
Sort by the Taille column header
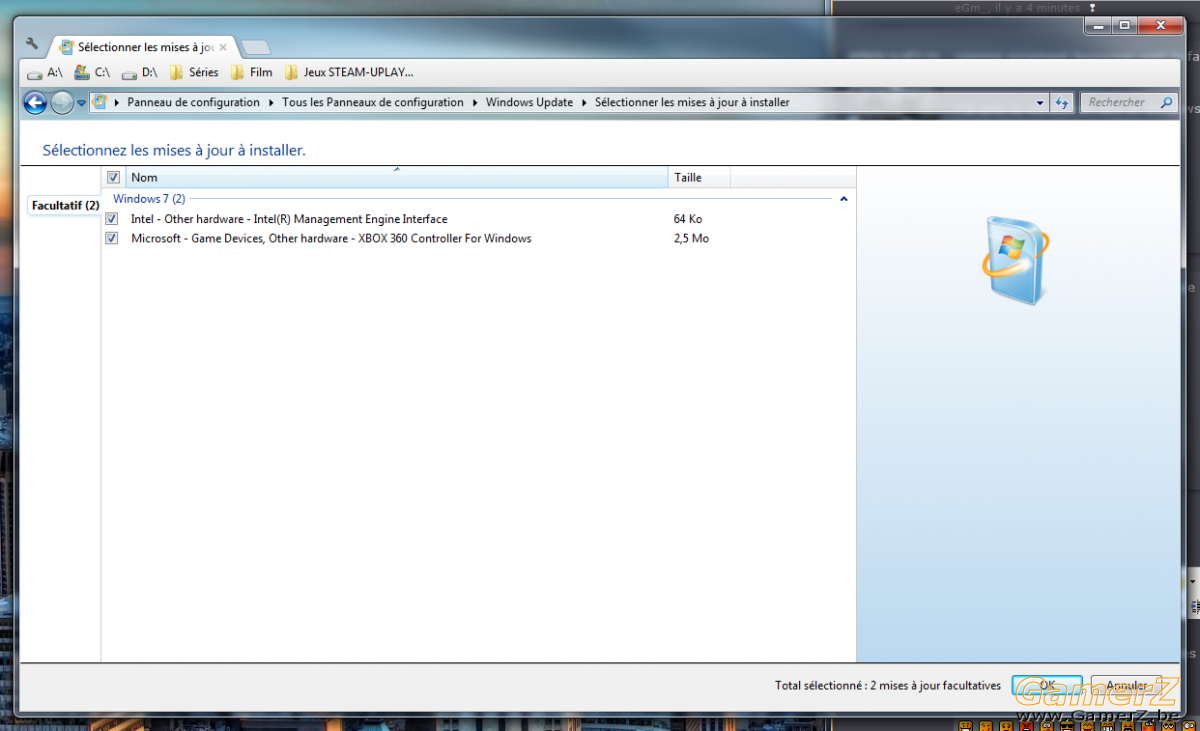700,177
